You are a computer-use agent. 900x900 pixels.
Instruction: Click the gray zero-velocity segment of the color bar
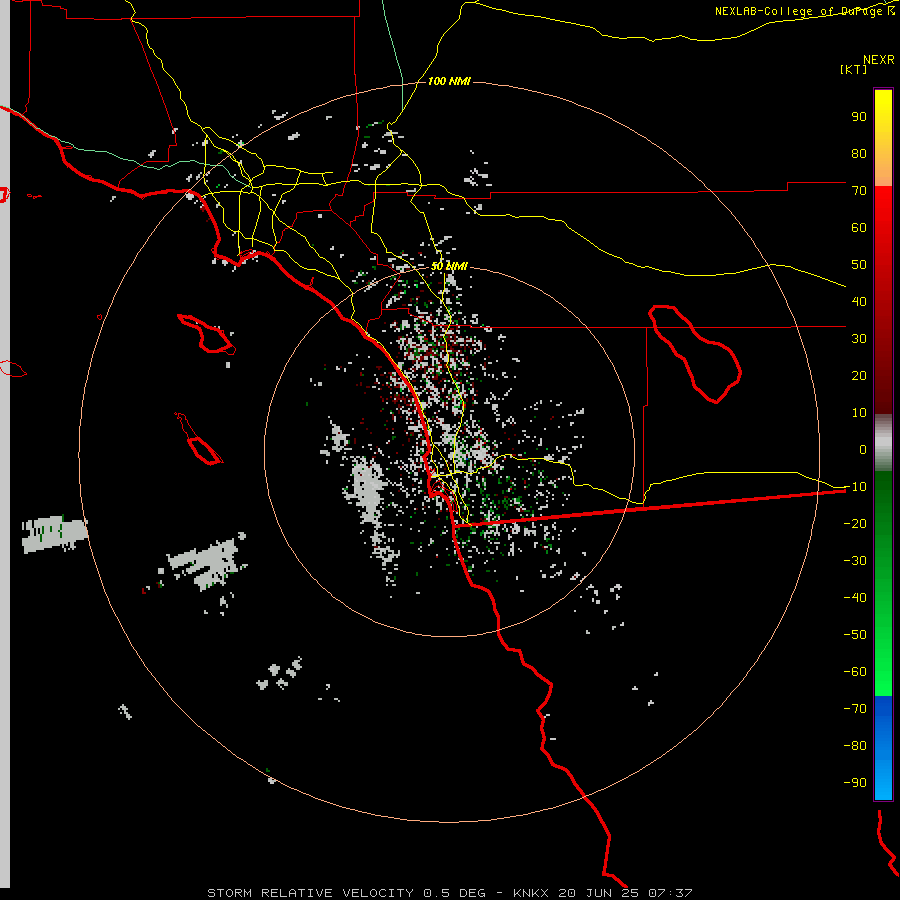pyautogui.click(x=883, y=443)
